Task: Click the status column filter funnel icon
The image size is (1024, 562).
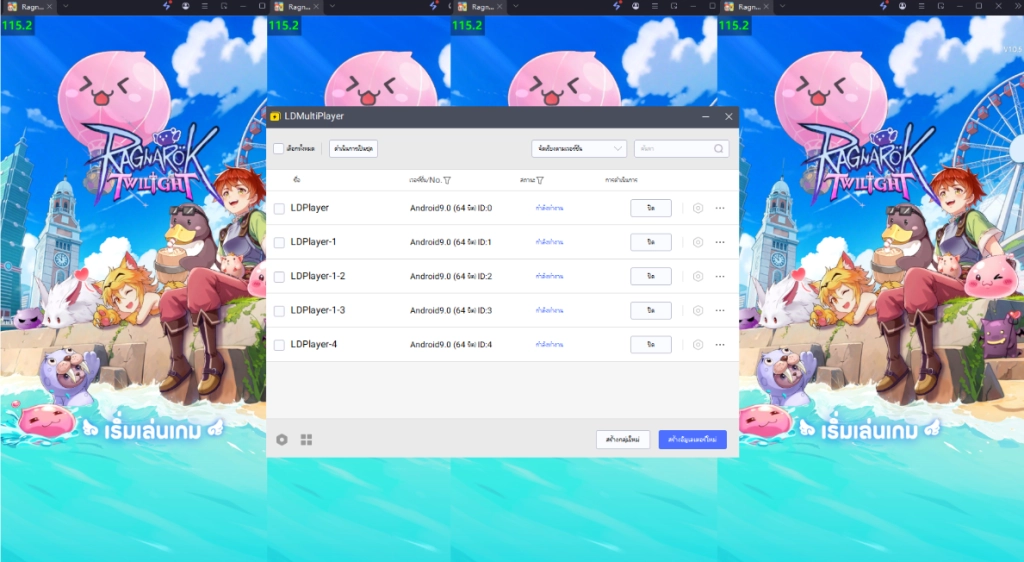Action: coord(539,180)
